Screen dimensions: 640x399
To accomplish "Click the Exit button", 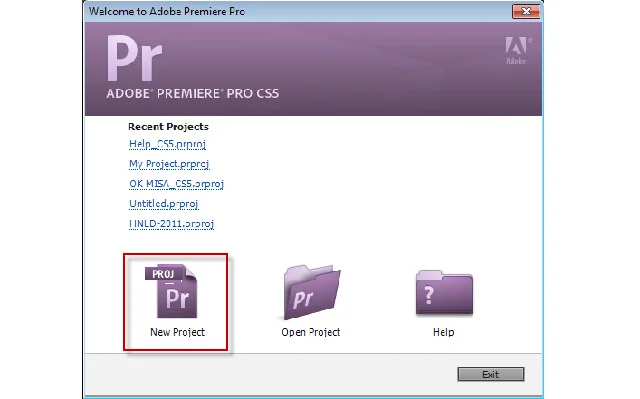I will 491,374.
